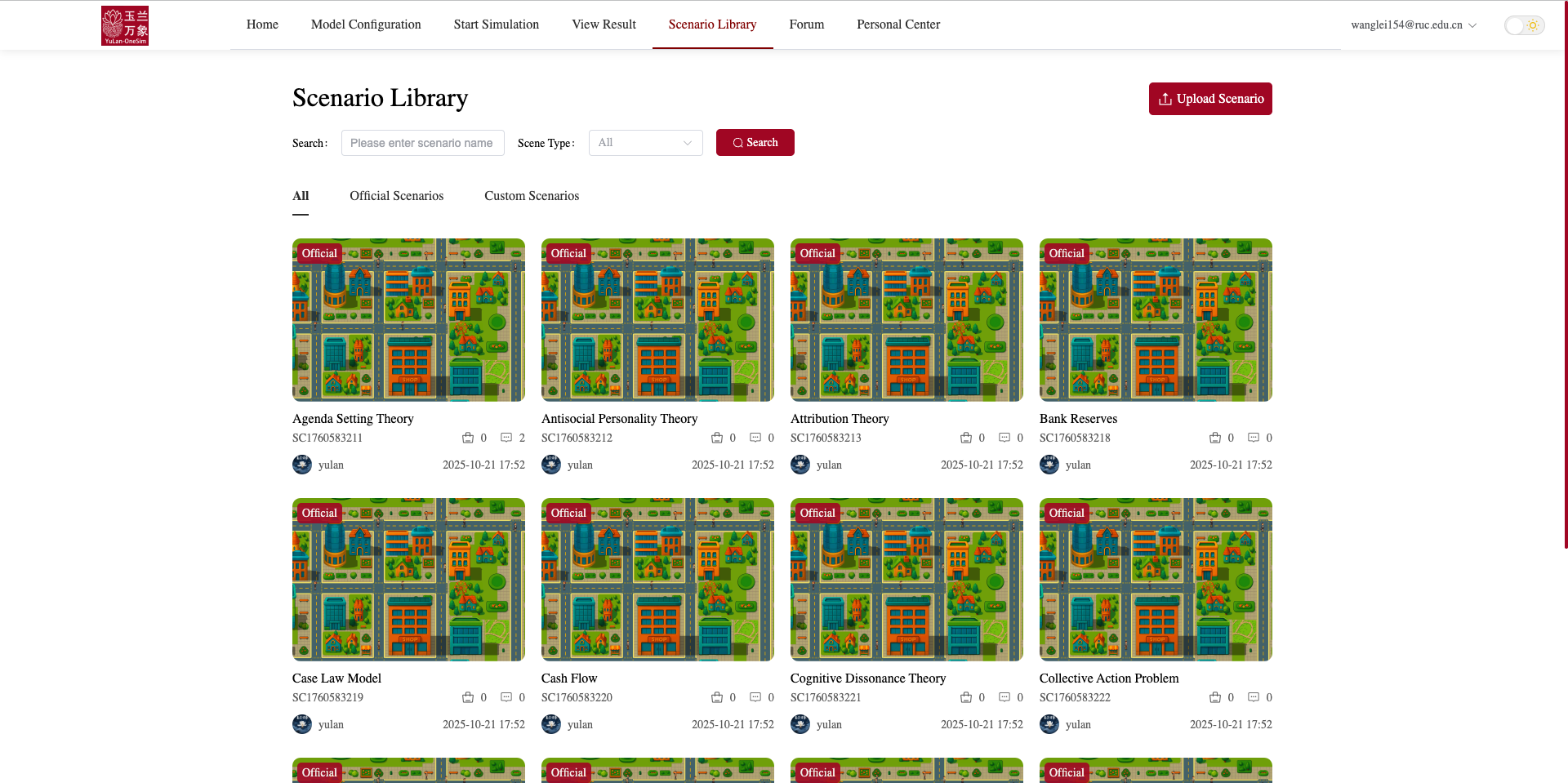Click fork icon on Antisocial Personality Theory

click(717, 438)
